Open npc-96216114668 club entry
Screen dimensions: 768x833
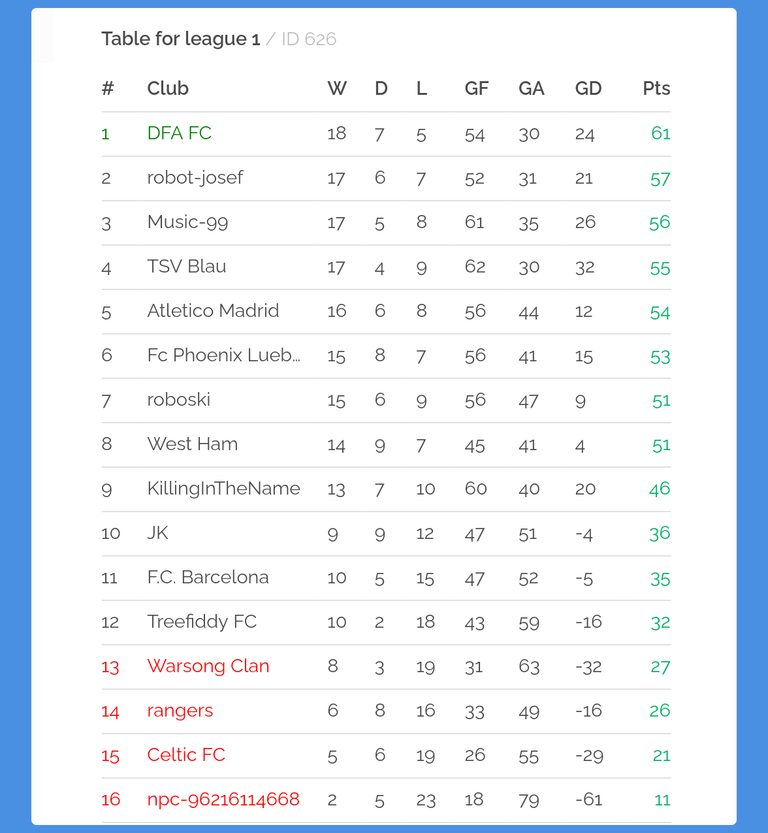pyautogui.click(x=223, y=800)
